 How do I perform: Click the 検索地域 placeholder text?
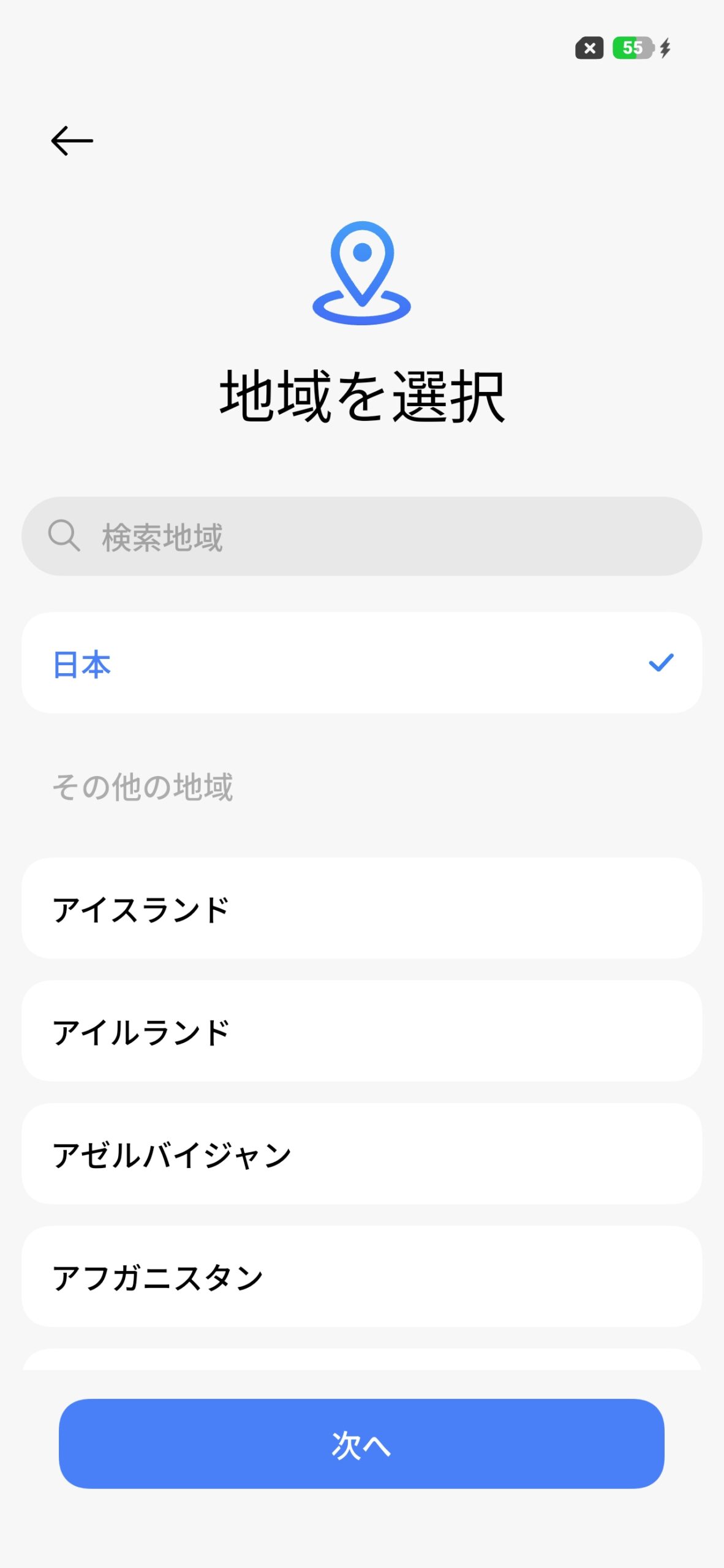coord(162,537)
